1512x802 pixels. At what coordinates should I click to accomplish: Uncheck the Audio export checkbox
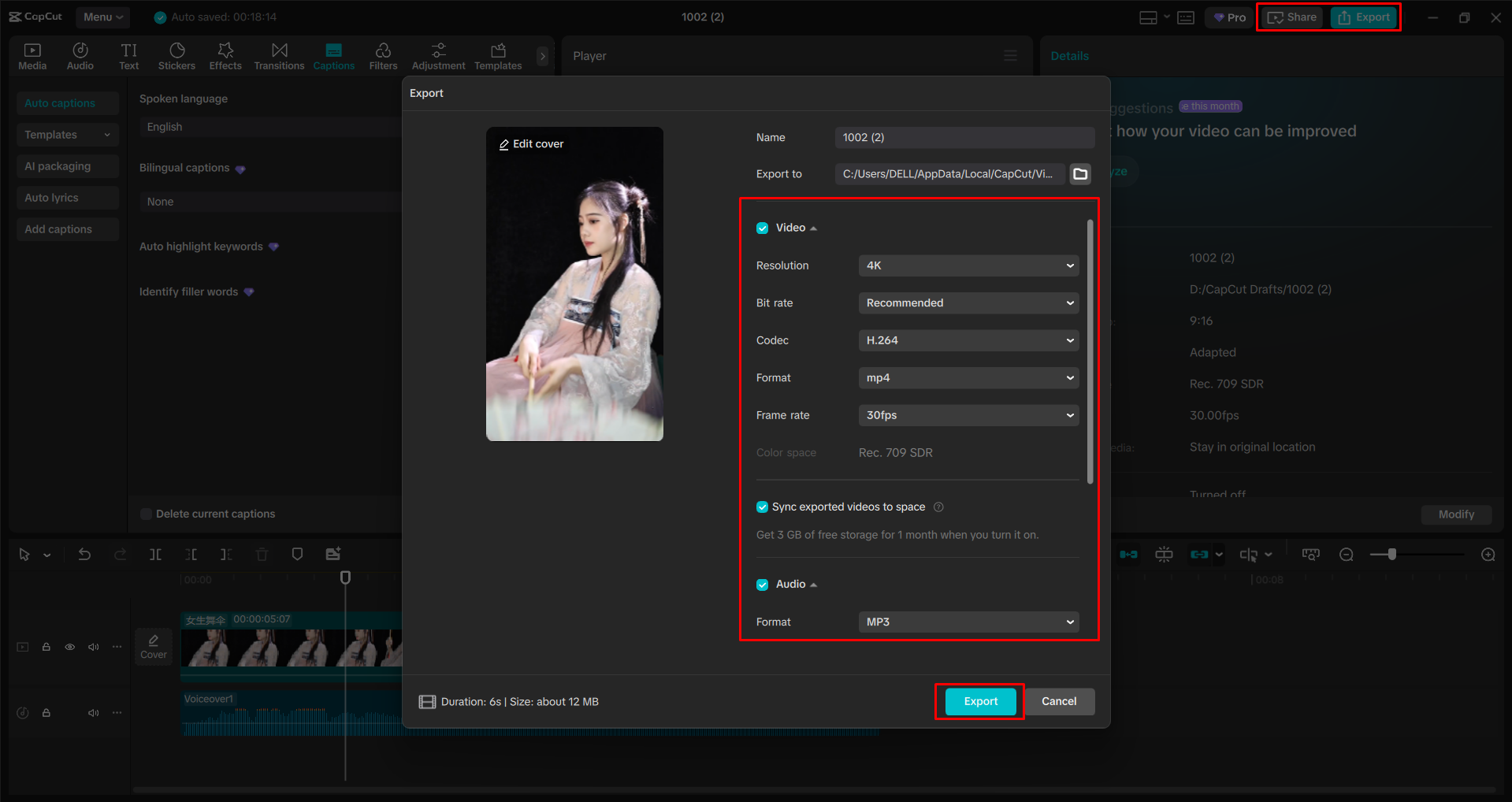point(762,584)
